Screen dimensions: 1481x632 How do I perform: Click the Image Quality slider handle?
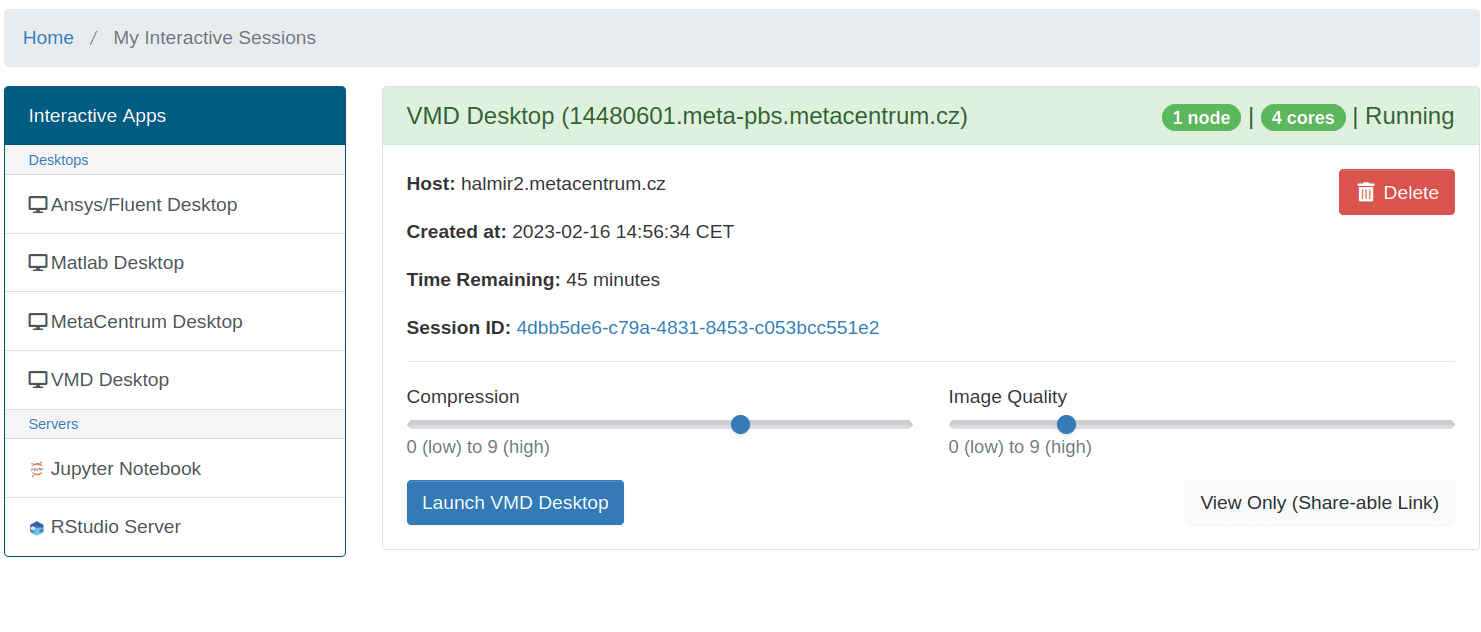pyautogui.click(x=1066, y=424)
